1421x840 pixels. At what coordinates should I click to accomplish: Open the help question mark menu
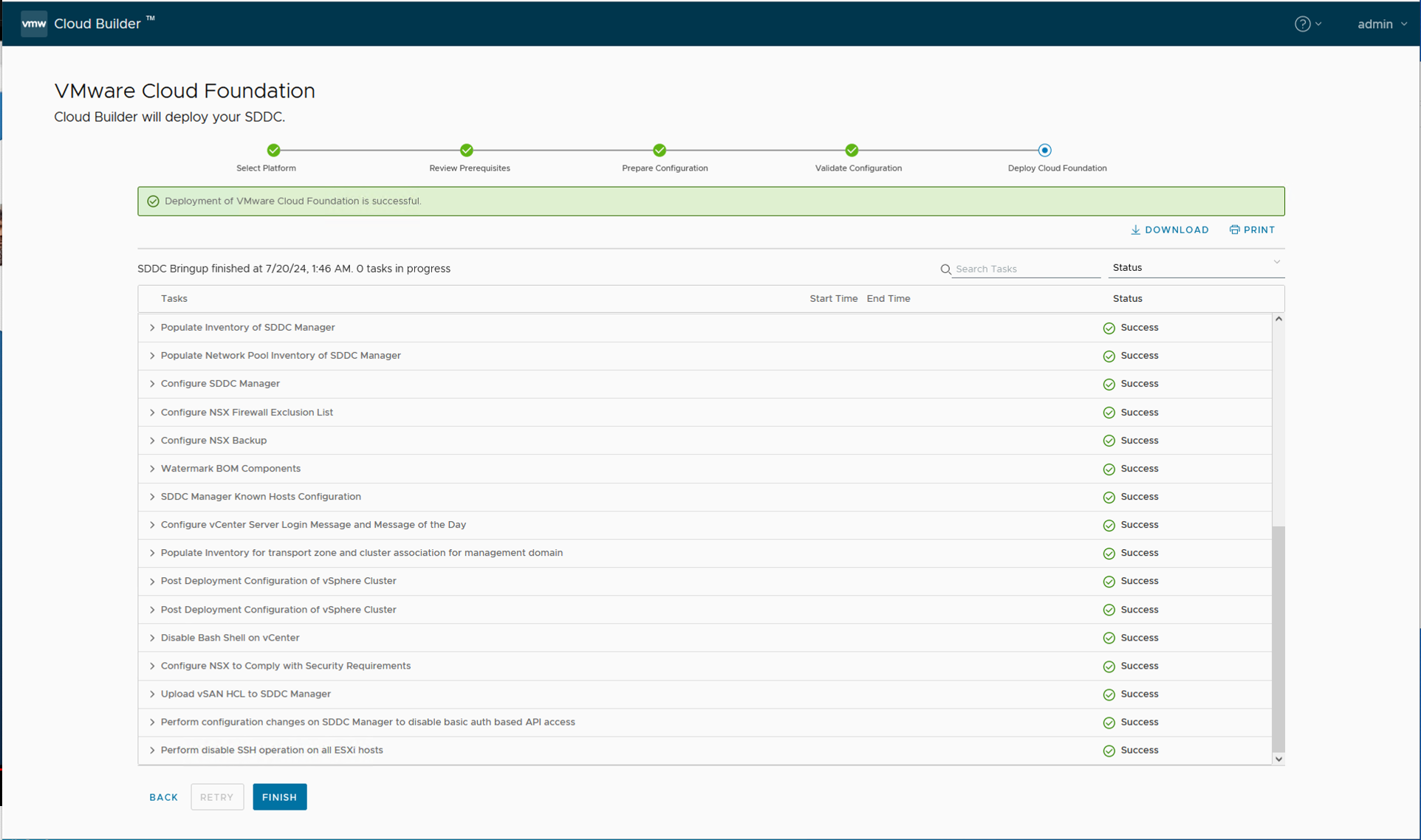point(1303,24)
